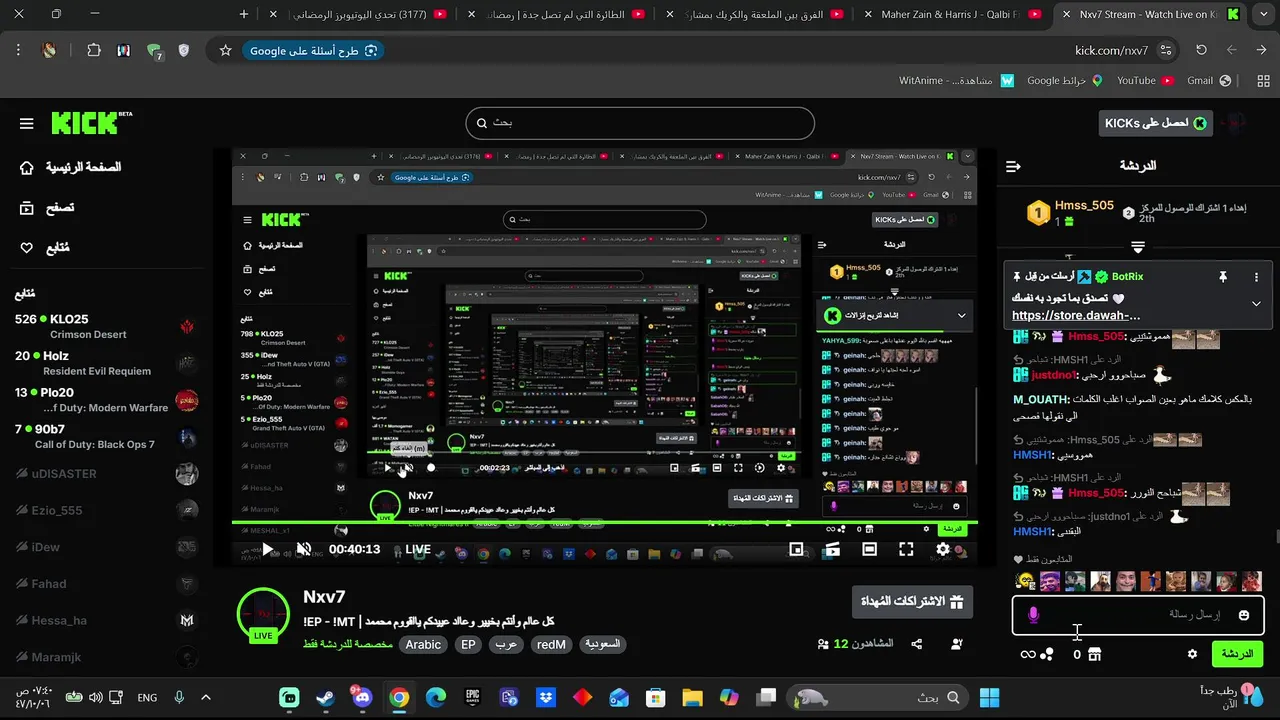Open Steam from the taskbar

[326, 697]
